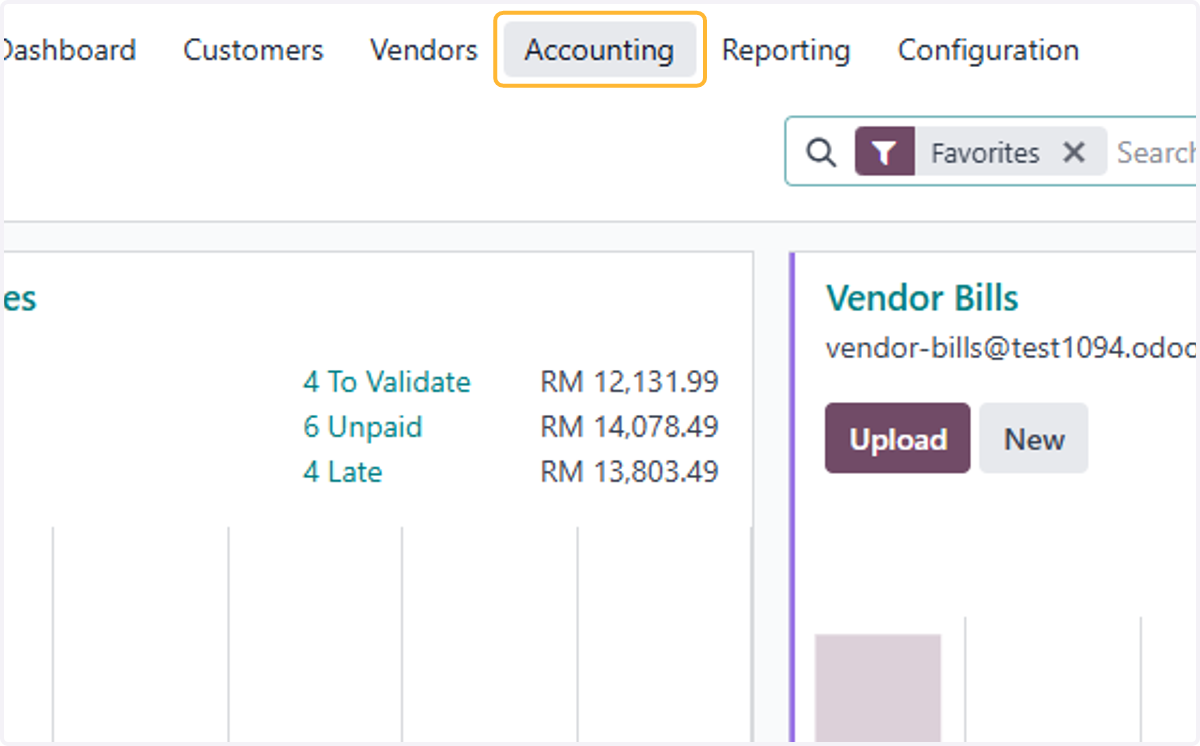Open the Vendor Bills journal title
This screenshot has height=746, width=1200.
click(x=922, y=298)
